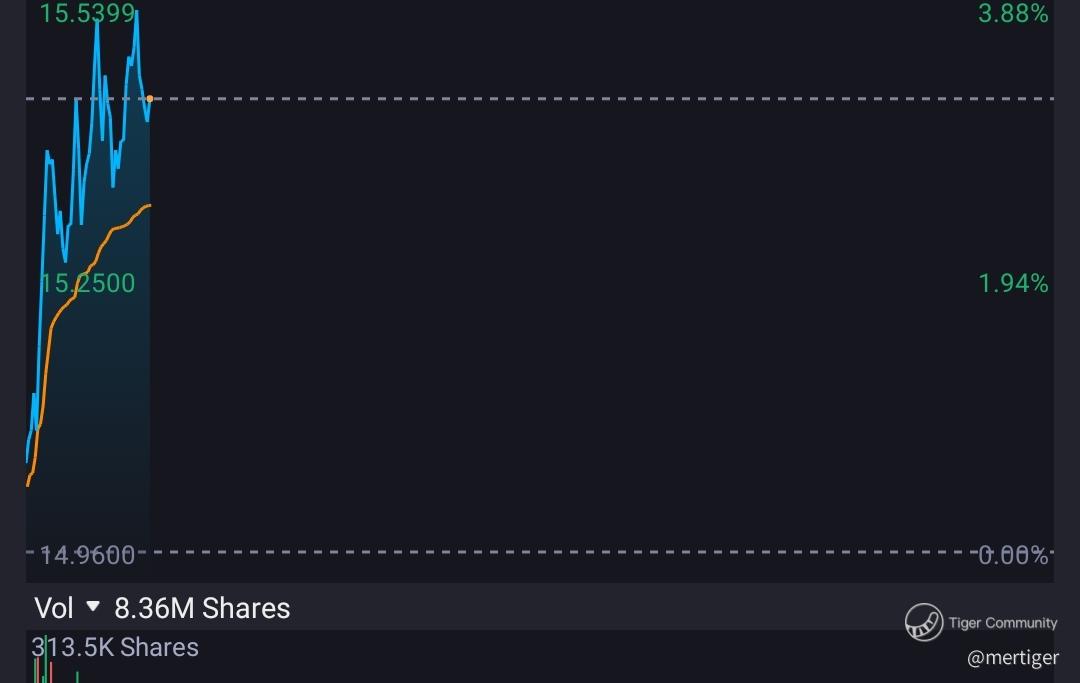Click the 3.88% percentage axis label
The width and height of the screenshot is (1080, 683).
pyautogui.click(x=1013, y=13)
